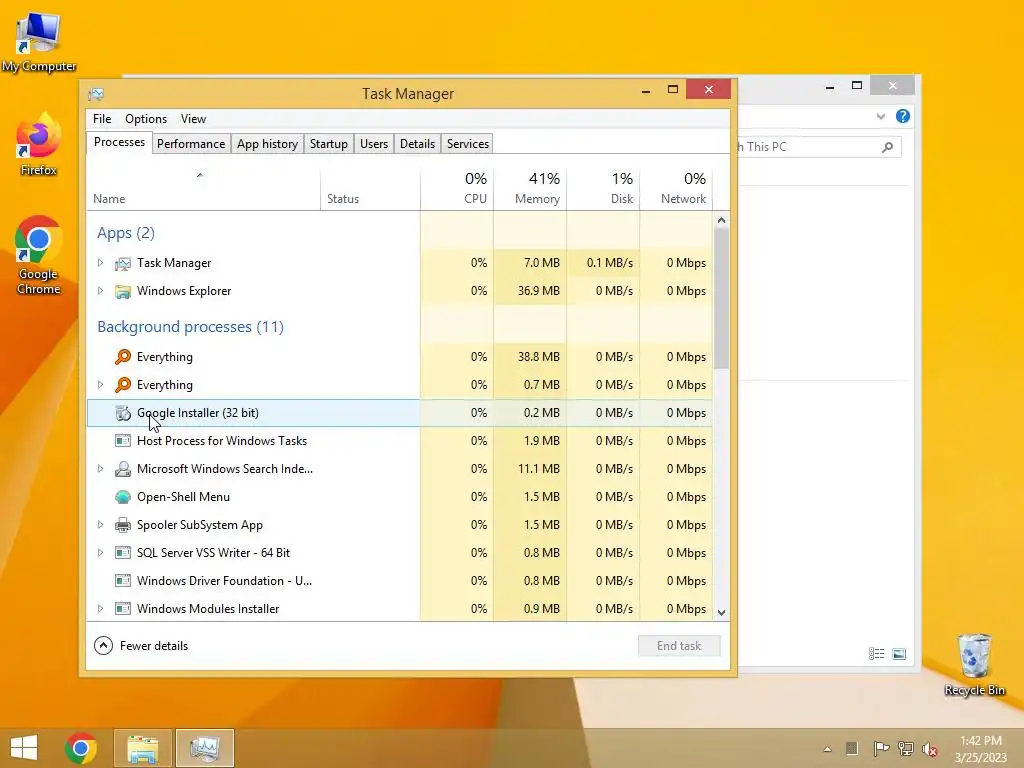Click the search magnifier in Explorer window
The image size is (1024, 768).
tap(887, 147)
